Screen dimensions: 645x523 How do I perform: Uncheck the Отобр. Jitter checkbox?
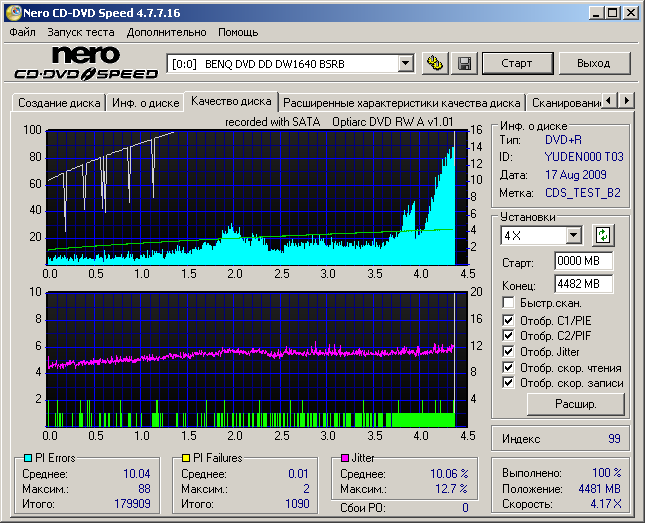pyautogui.click(x=508, y=351)
